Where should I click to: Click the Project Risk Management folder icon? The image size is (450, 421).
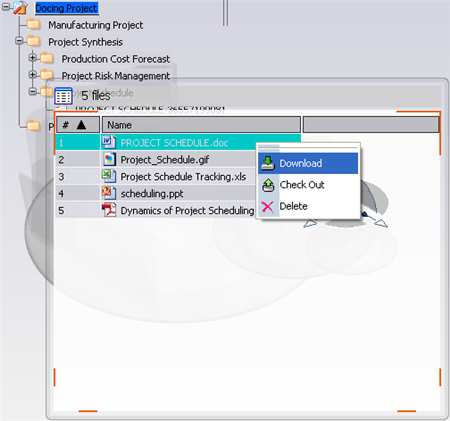point(47,75)
